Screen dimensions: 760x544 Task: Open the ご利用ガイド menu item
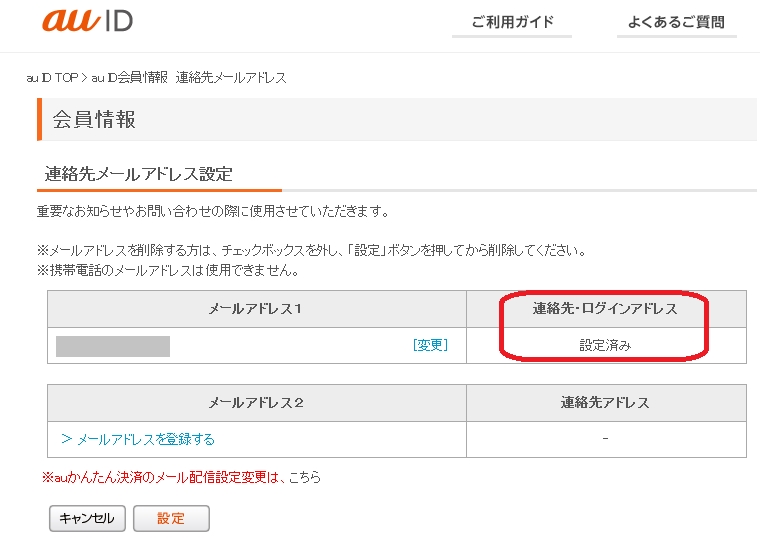point(512,22)
